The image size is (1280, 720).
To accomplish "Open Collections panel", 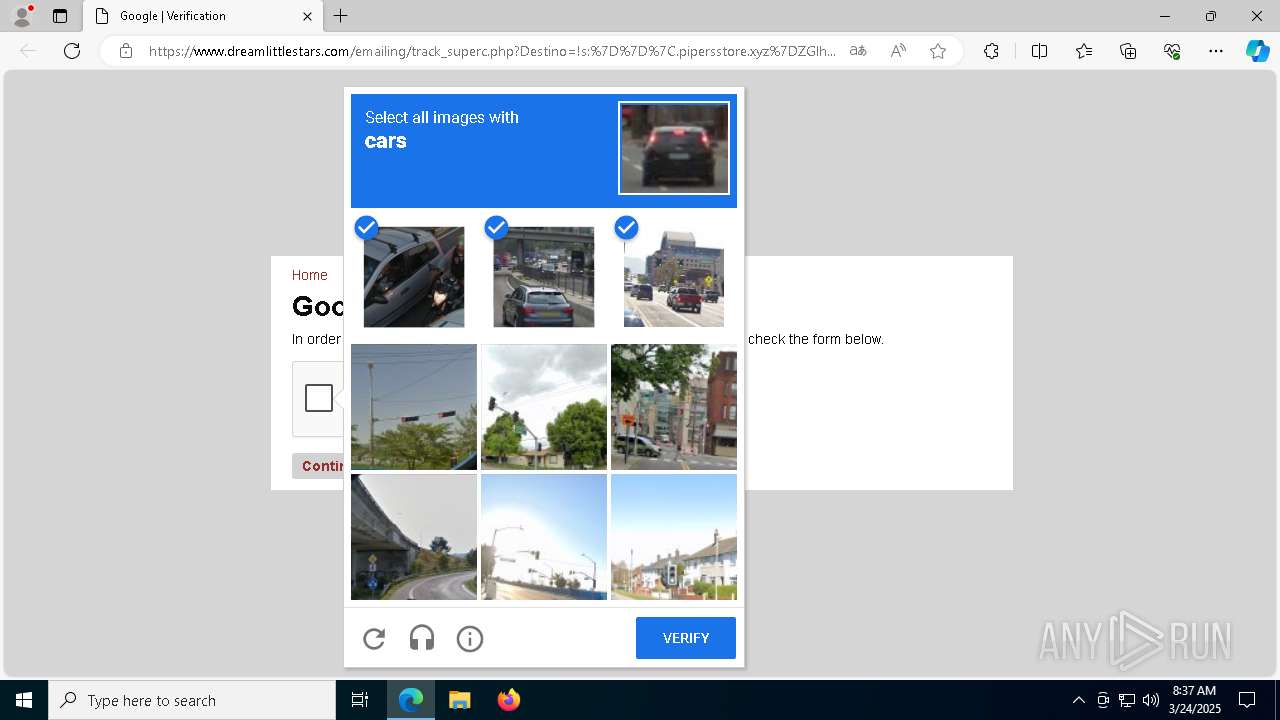I will coord(1128,51).
